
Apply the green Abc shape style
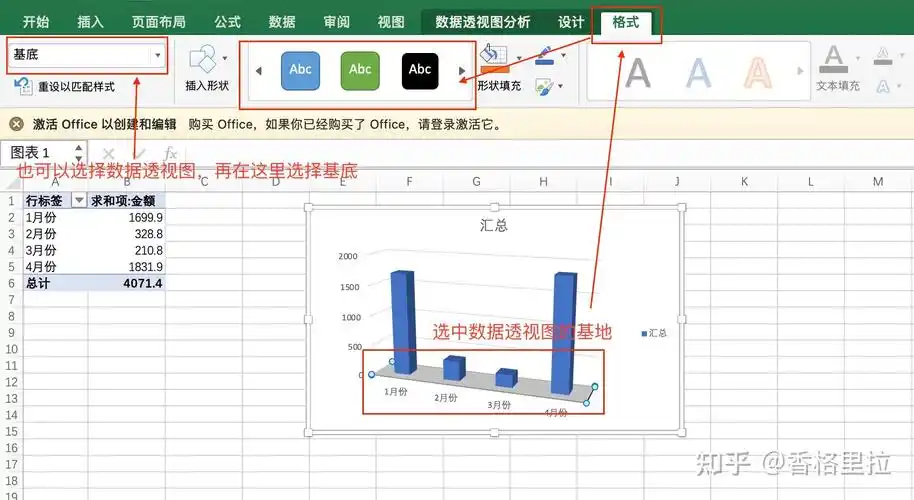(360, 71)
